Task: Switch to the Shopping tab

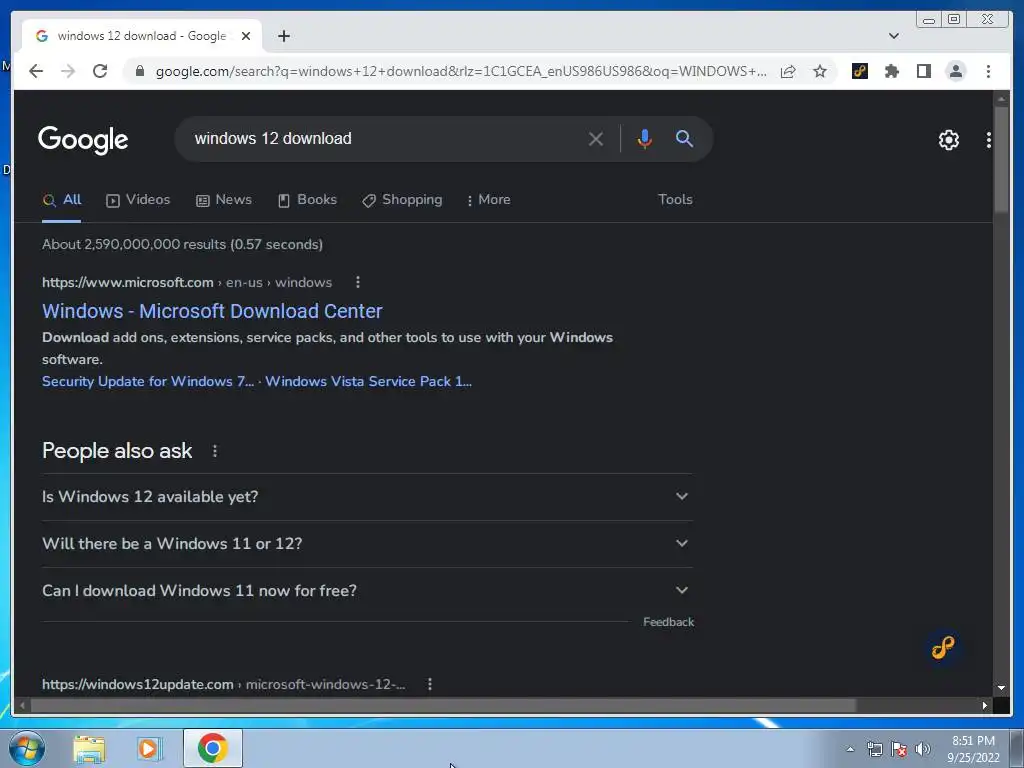Action: 402,200
